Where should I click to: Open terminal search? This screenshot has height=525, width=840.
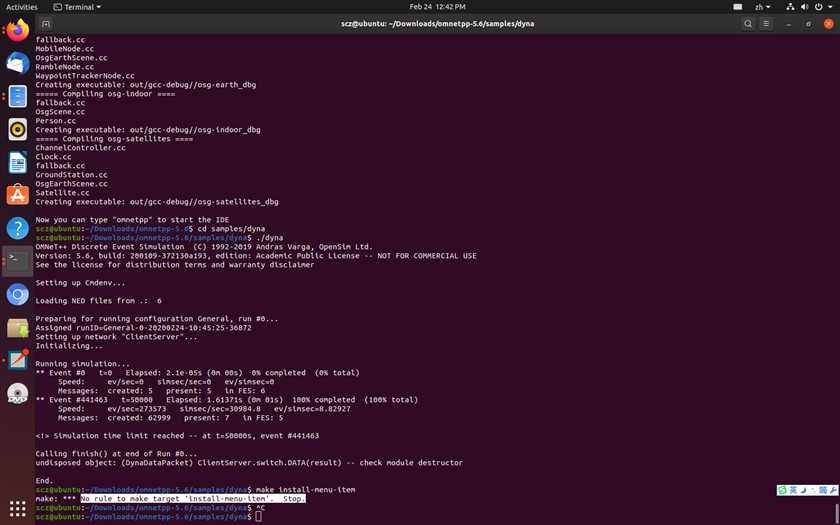click(748, 24)
